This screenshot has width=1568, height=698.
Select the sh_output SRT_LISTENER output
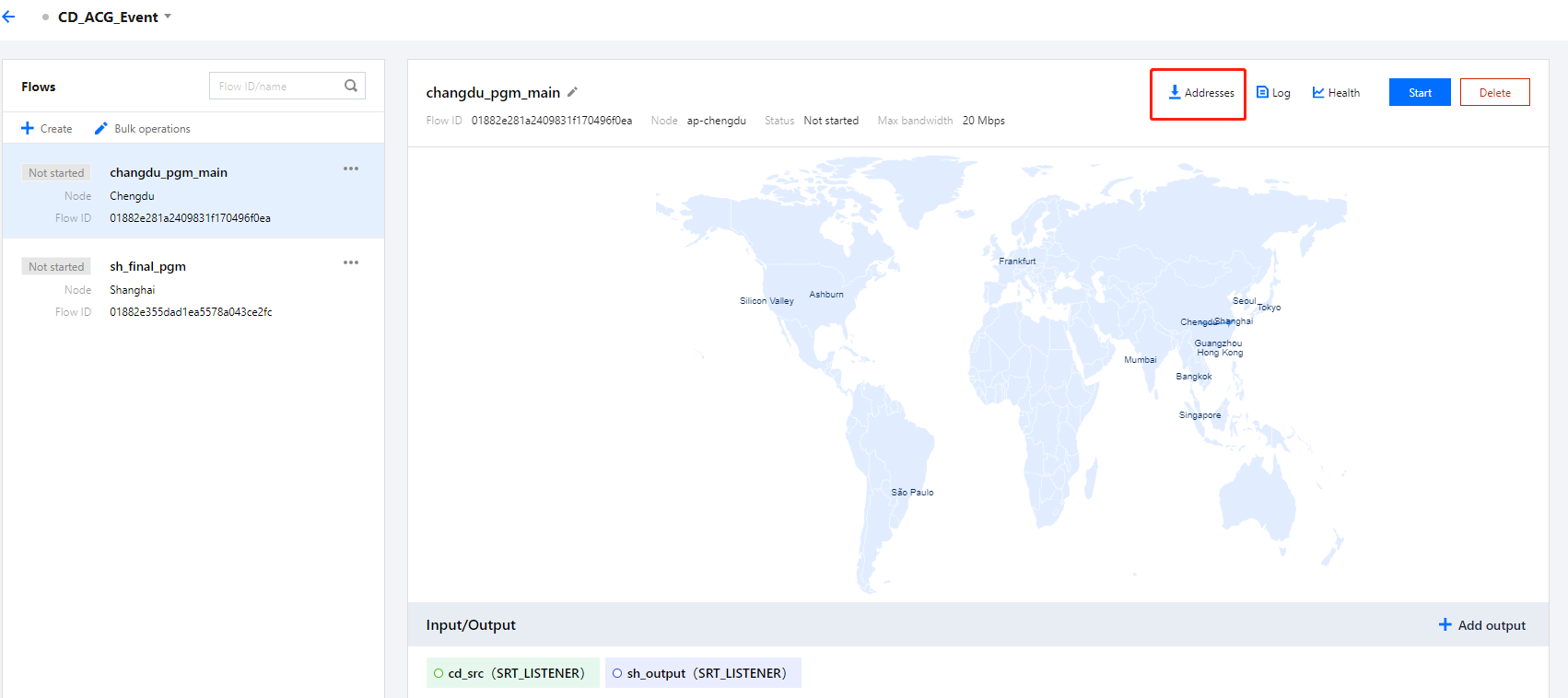703,673
